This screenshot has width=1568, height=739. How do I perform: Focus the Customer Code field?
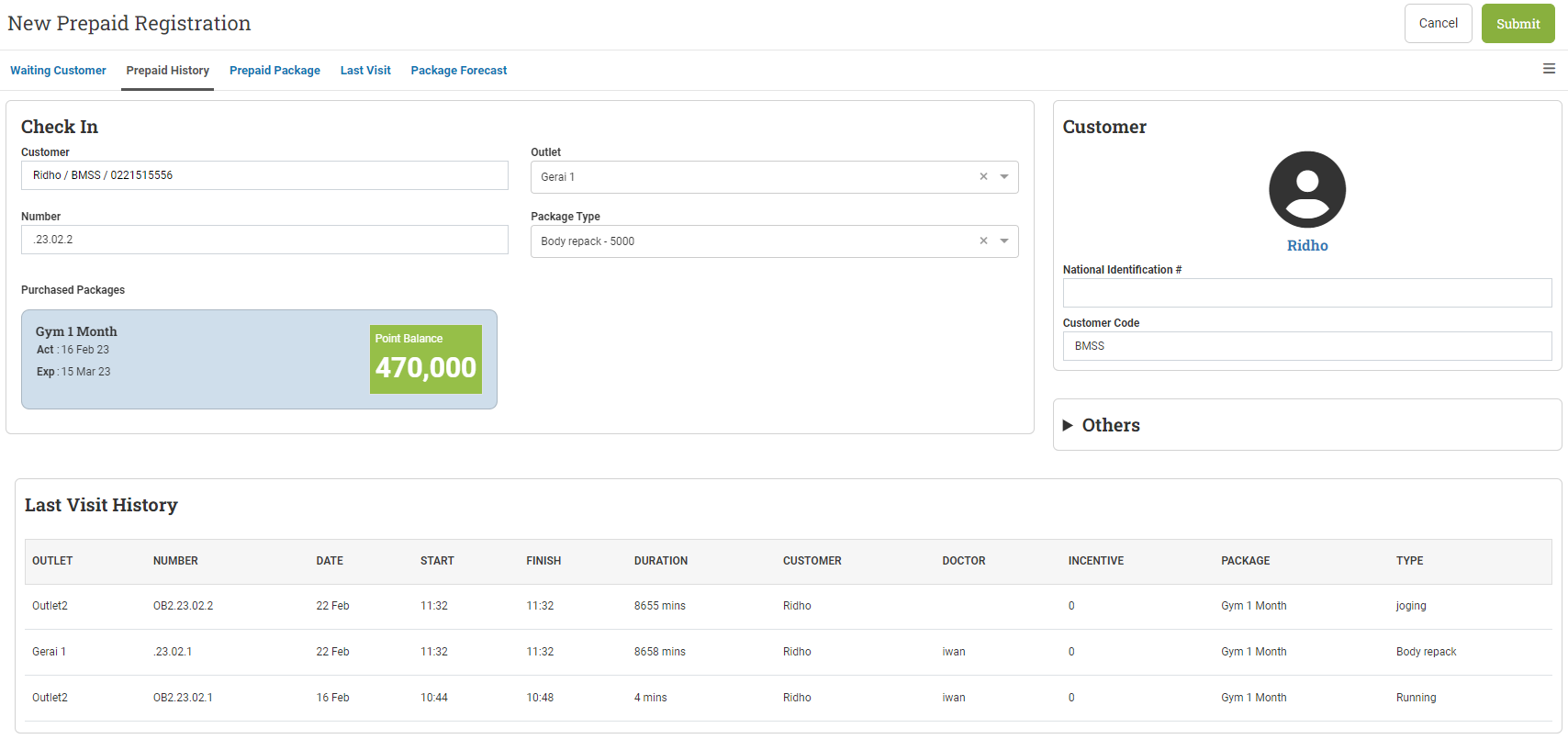pyautogui.click(x=1307, y=346)
